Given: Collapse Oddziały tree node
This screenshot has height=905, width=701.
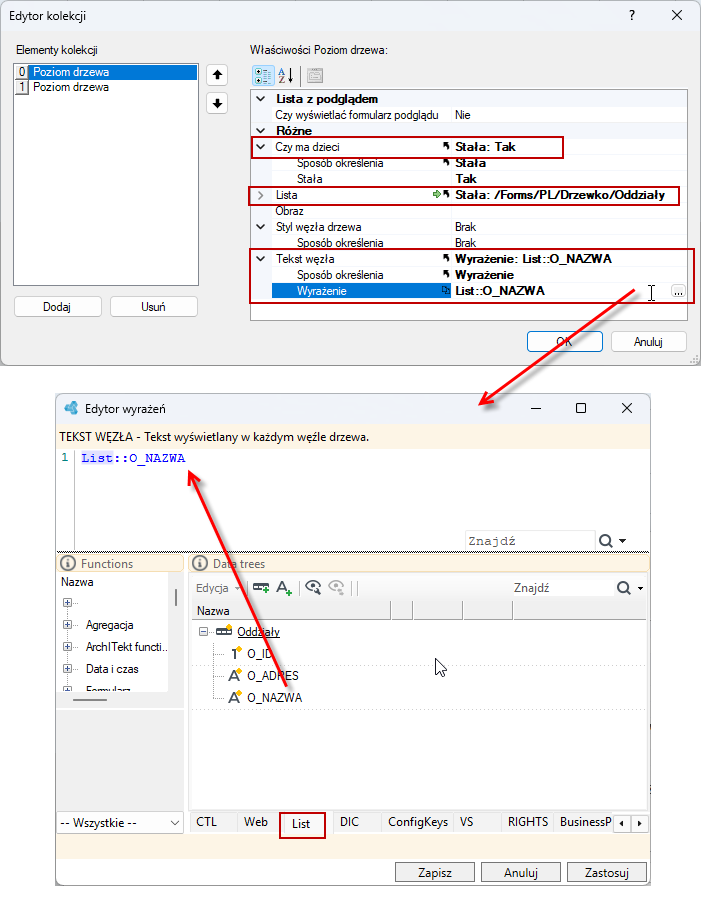Looking at the screenshot, I should point(203,631).
